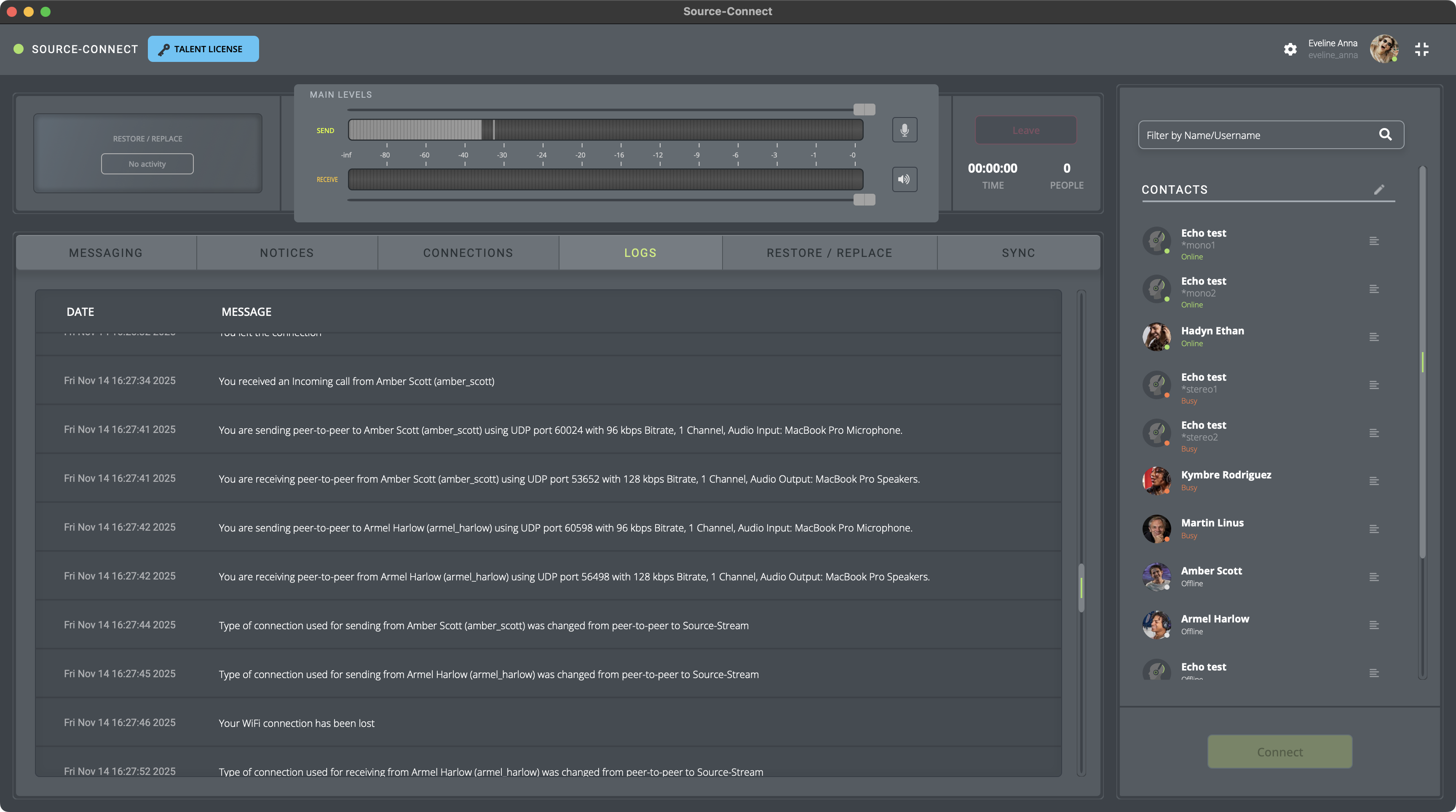
Task: Click the green Connect button
Action: (x=1279, y=751)
